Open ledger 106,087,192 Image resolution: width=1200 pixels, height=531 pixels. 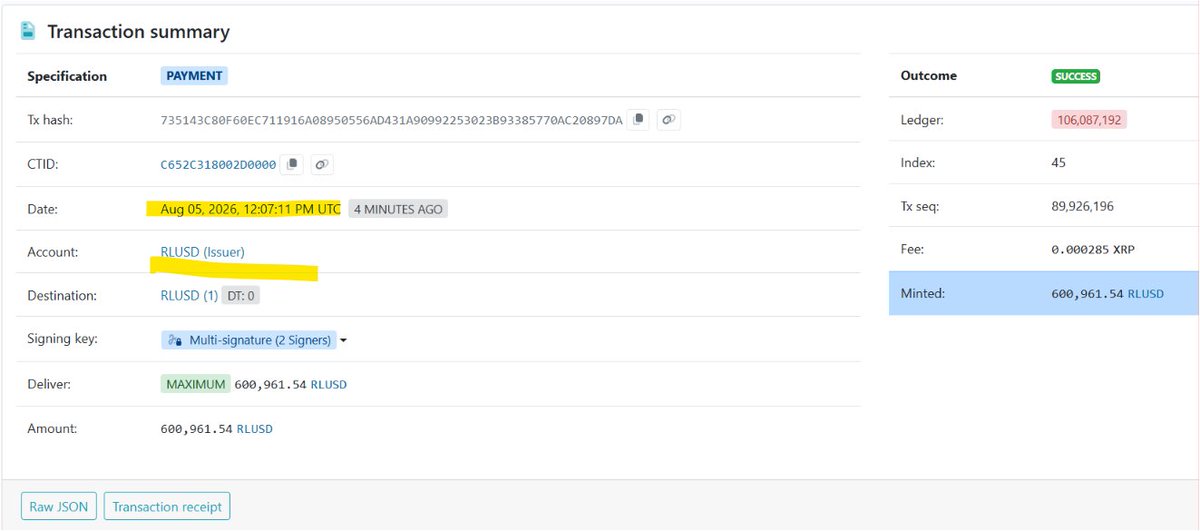[x=1089, y=120]
